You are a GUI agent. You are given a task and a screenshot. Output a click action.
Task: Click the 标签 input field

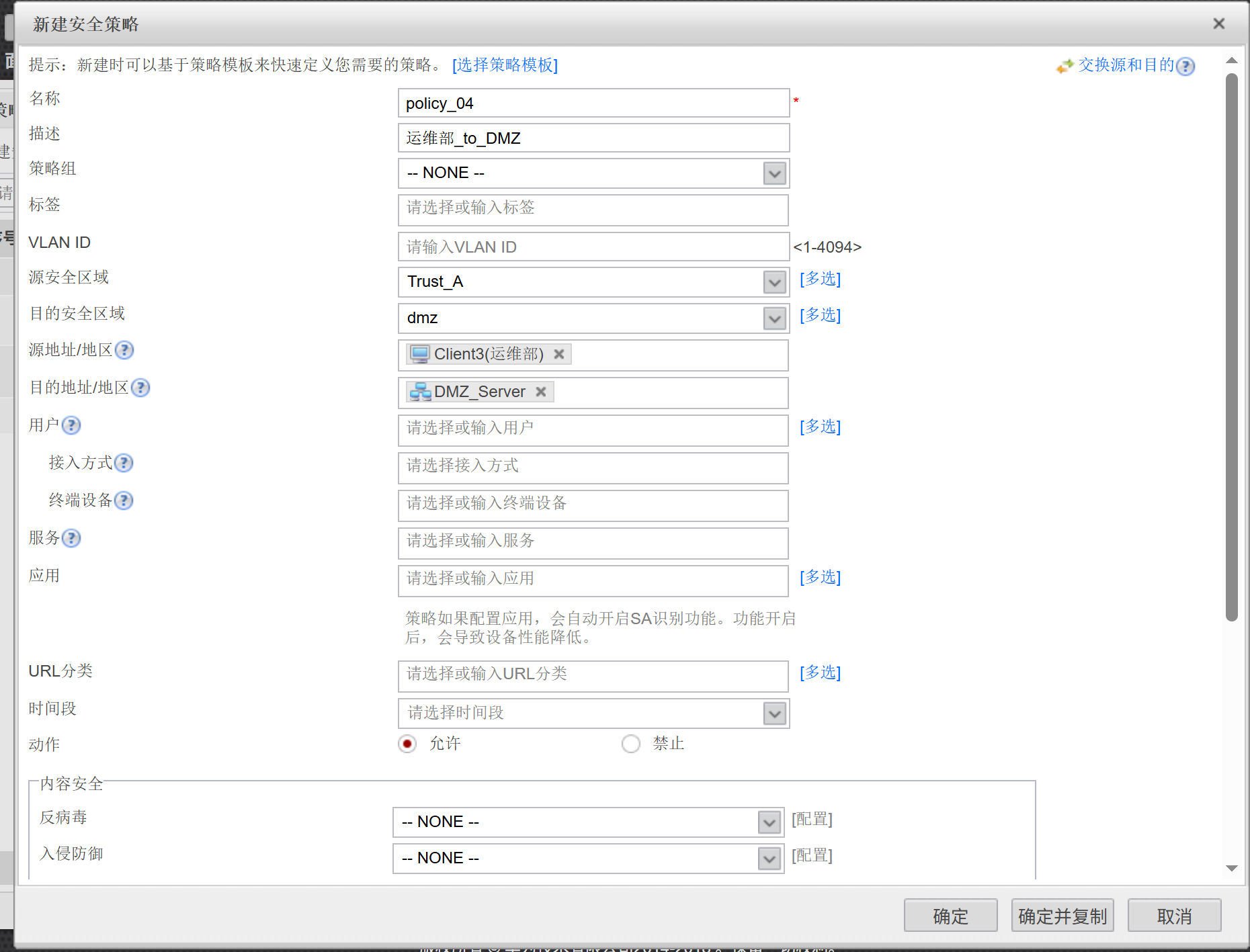click(593, 210)
